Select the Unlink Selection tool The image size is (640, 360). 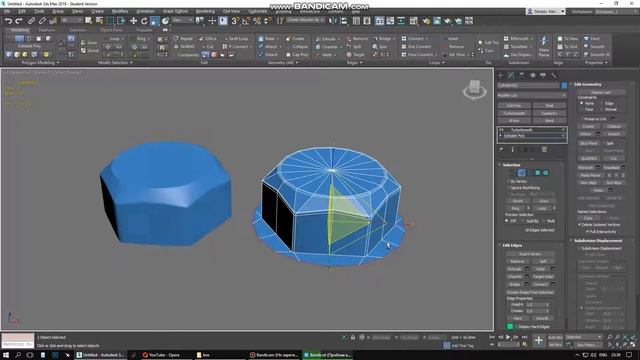(x=42, y=21)
